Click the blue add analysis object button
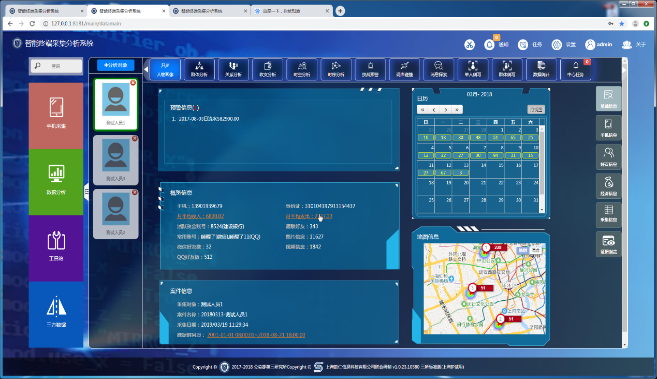This screenshot has height=379, width=657. click(116, 65)
